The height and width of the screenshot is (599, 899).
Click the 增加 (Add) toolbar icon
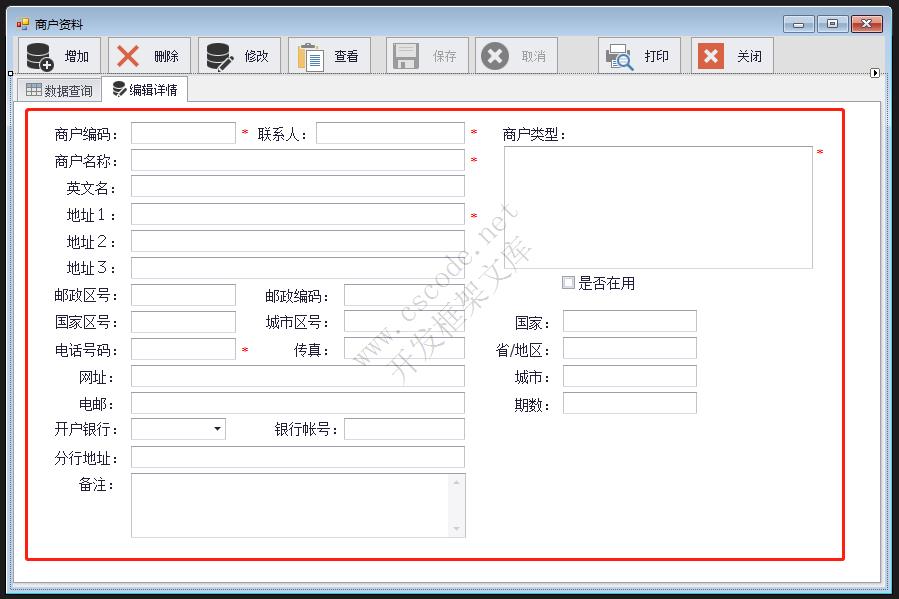[x=38, y=55]
